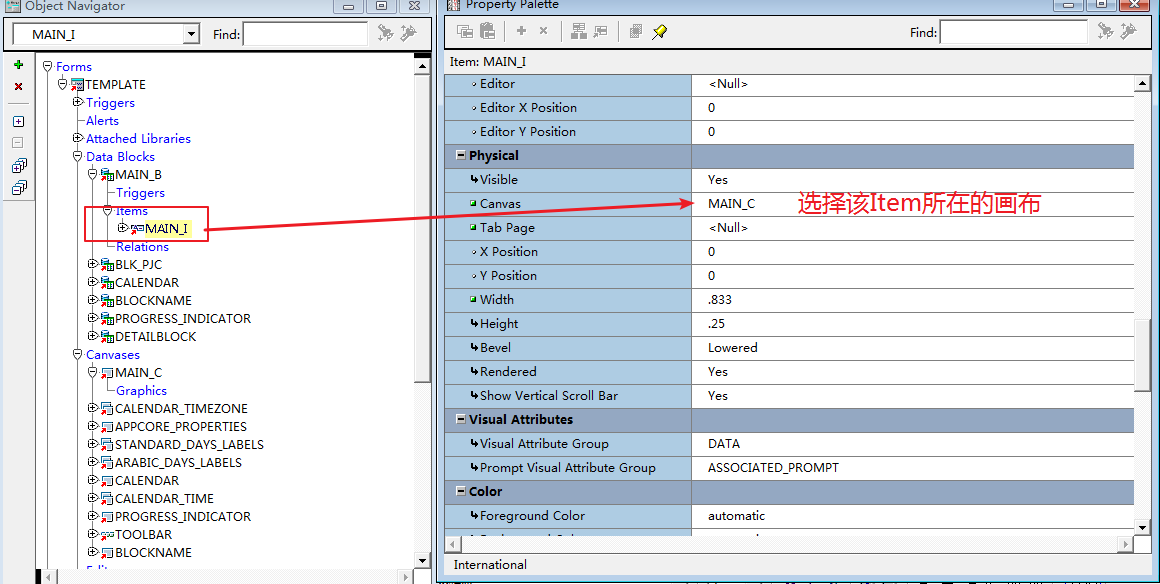Select the CALENDAR_TIME canvas
This screenshot has width=1160, height=584.
pos(164,499)
